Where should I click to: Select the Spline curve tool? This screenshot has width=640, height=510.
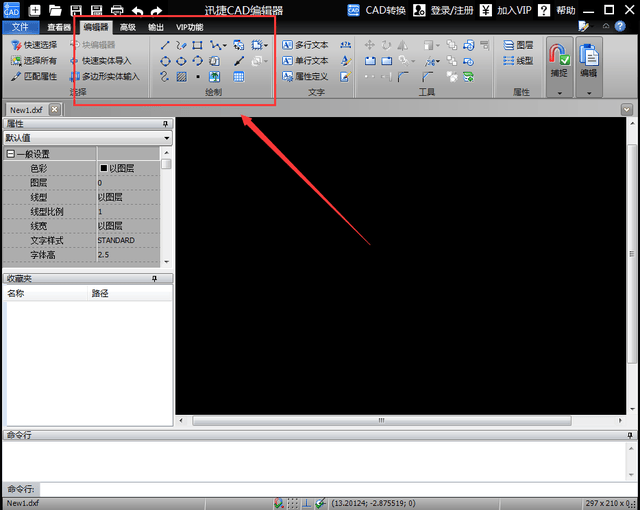click(x=164, y=77)
